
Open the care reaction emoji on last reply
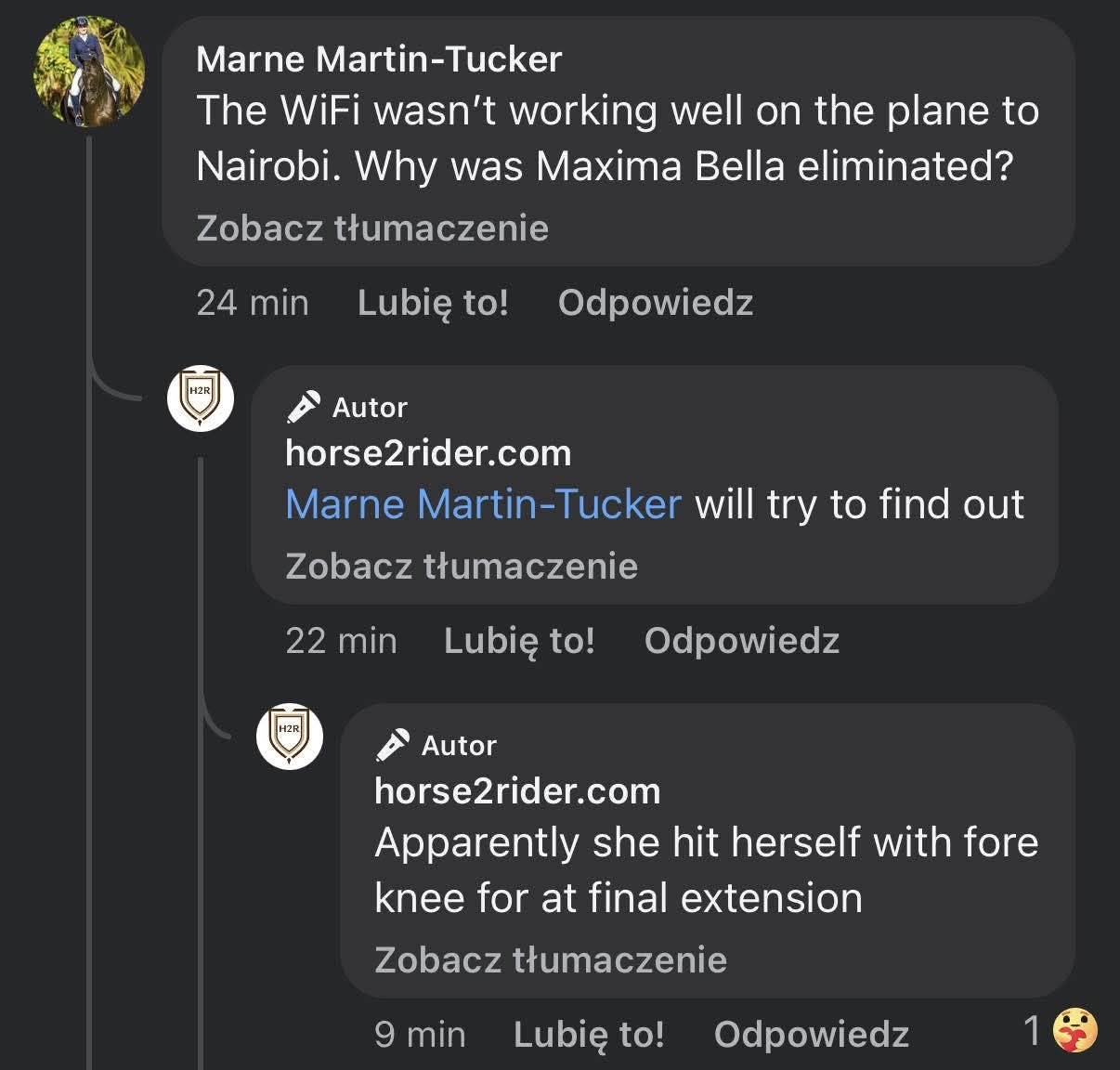1075,1031
